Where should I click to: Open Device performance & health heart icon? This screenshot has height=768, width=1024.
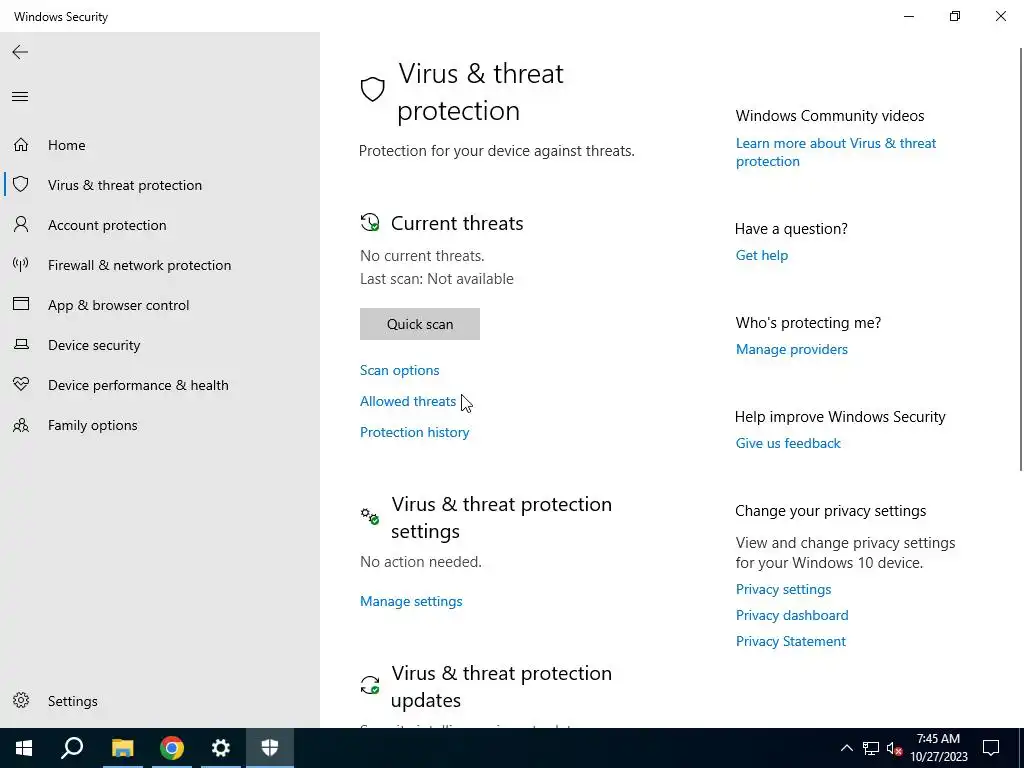[x=21, y=384]
